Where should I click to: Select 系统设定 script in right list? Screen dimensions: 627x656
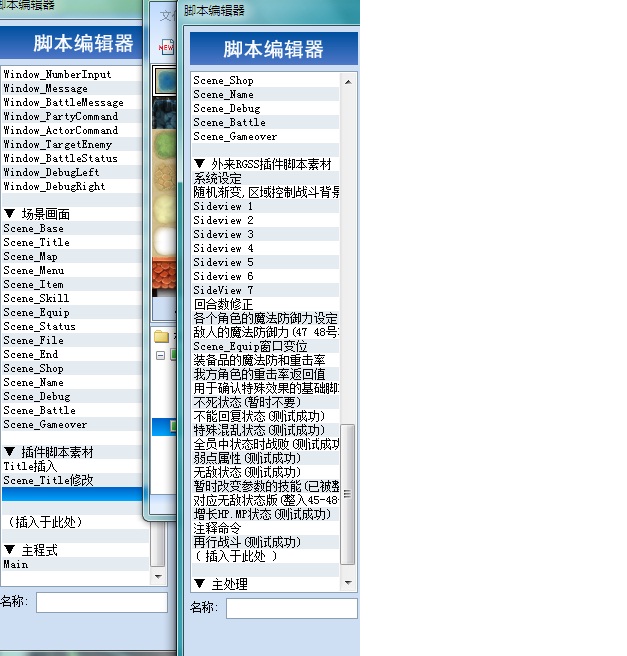click(x=266, y=178)
